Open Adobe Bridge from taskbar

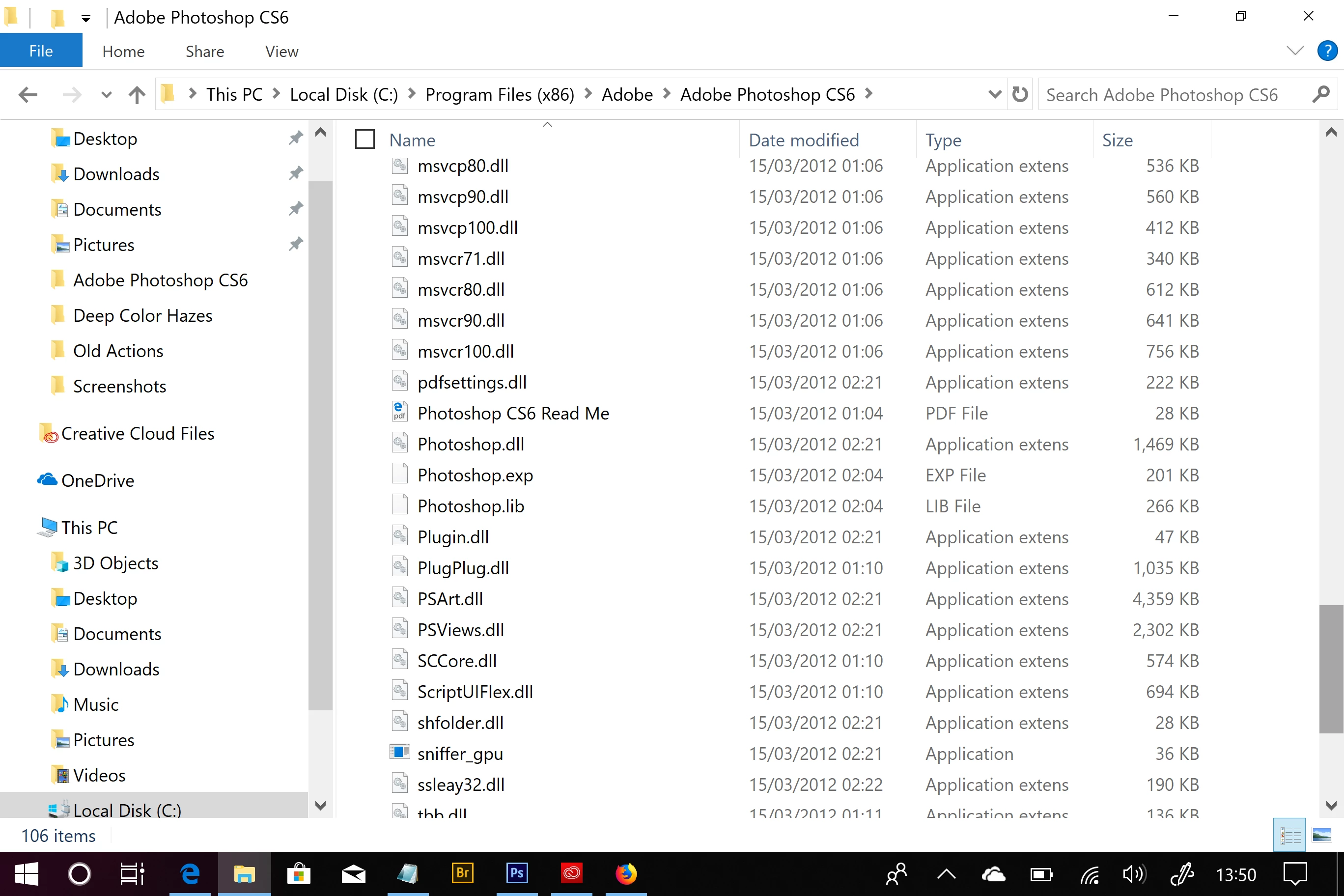[462, 873]
